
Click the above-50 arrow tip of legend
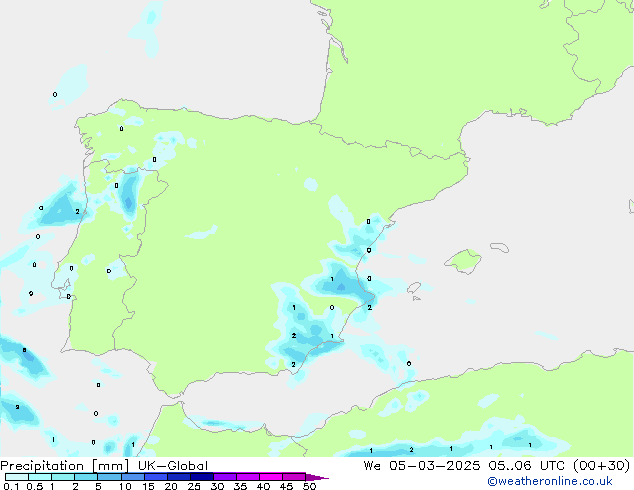pos(317,477)
